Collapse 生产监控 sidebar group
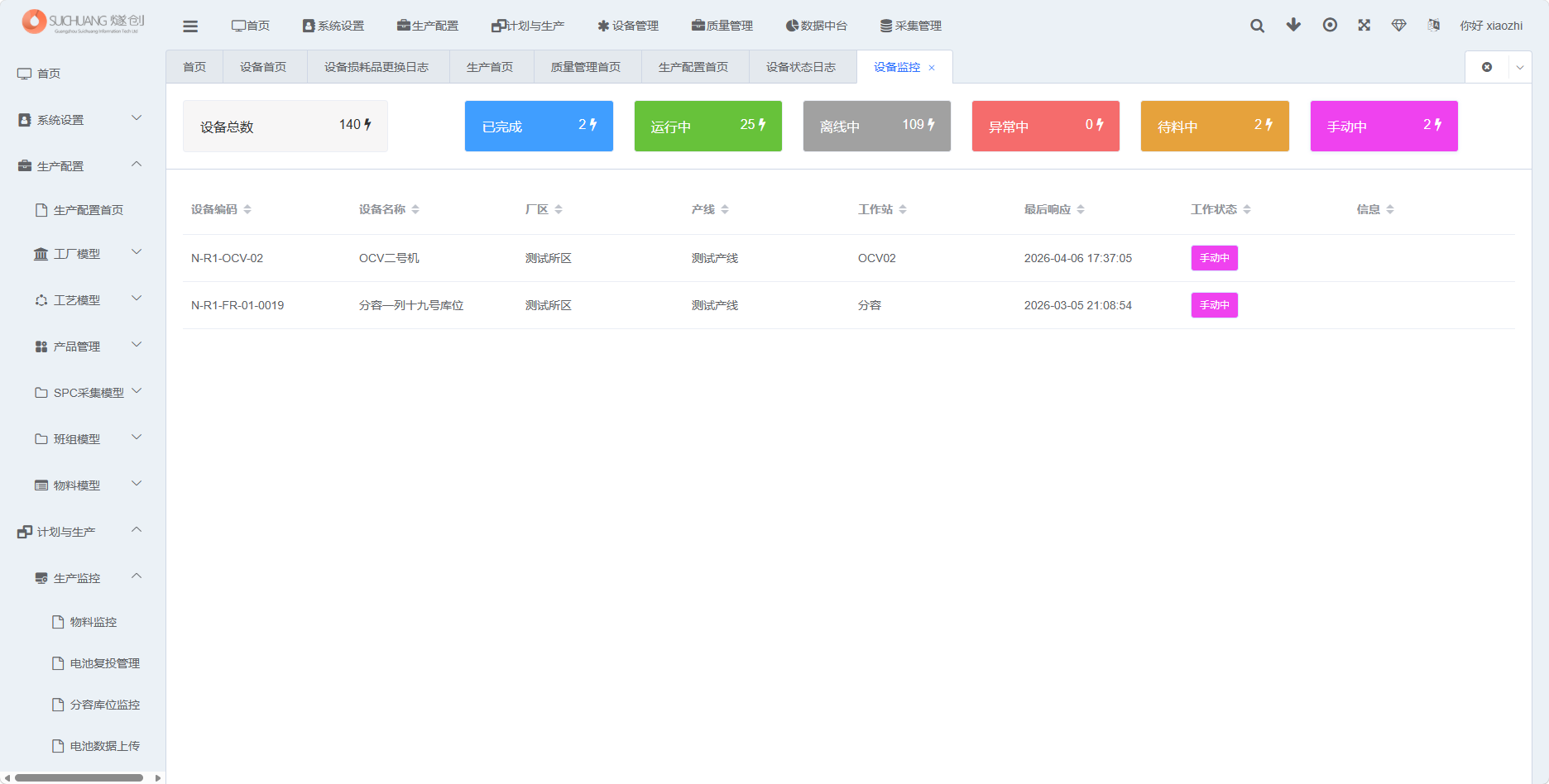1549x784 pixels. pyautogui.click(x=83, y=578)
